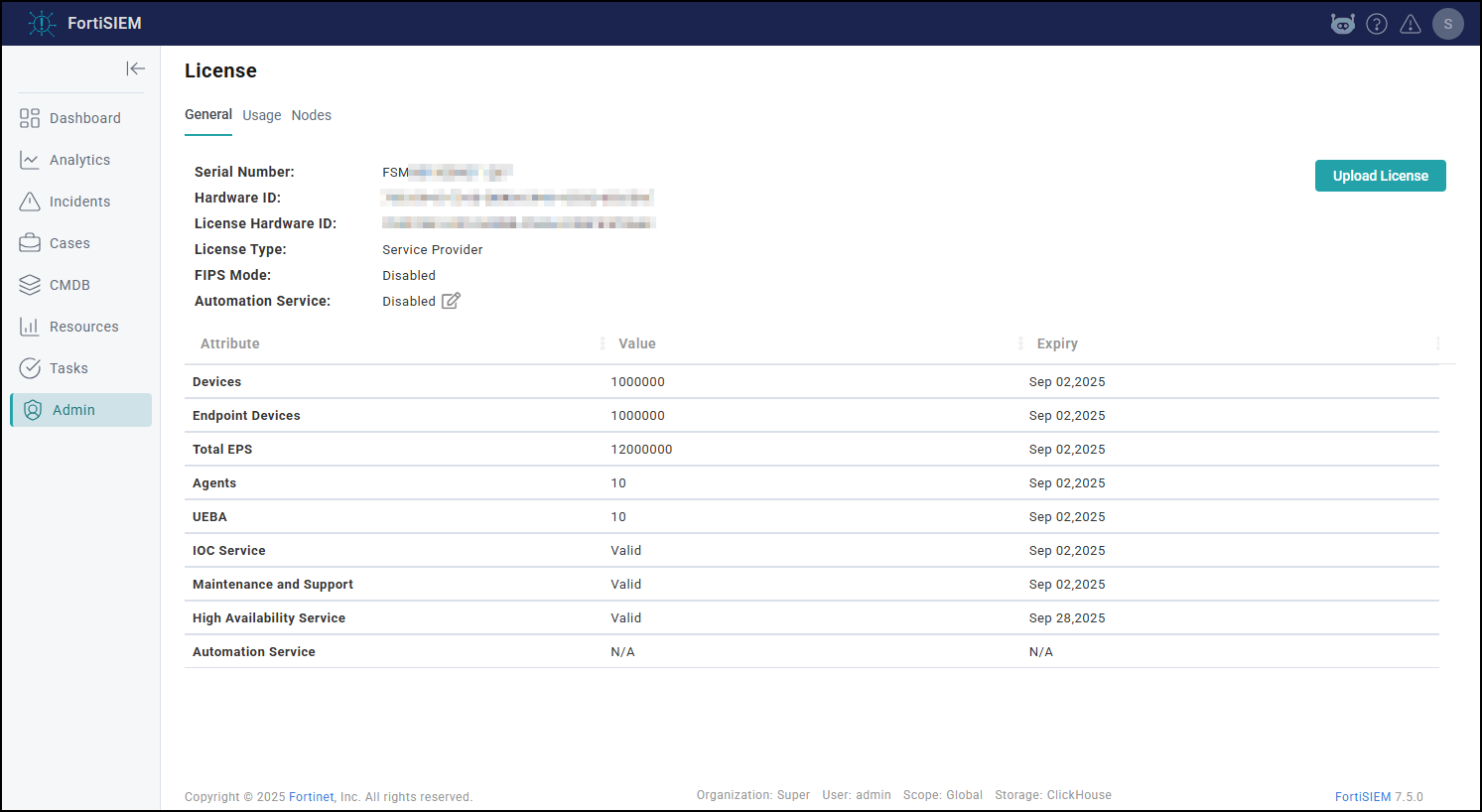
Task: Switch to the Nodes tab
Action: 312,115
